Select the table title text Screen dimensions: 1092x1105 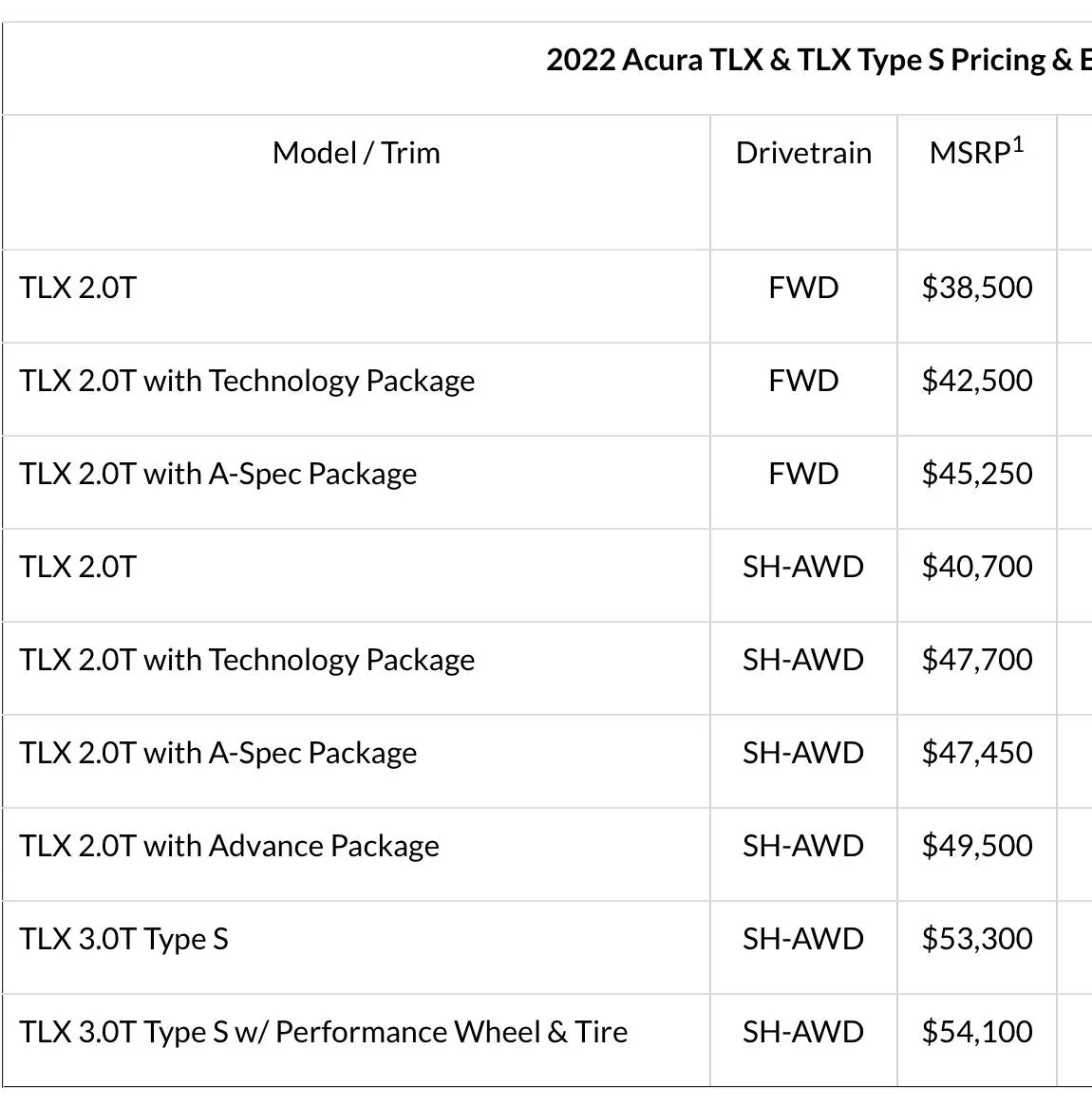[x=819, y=60]
